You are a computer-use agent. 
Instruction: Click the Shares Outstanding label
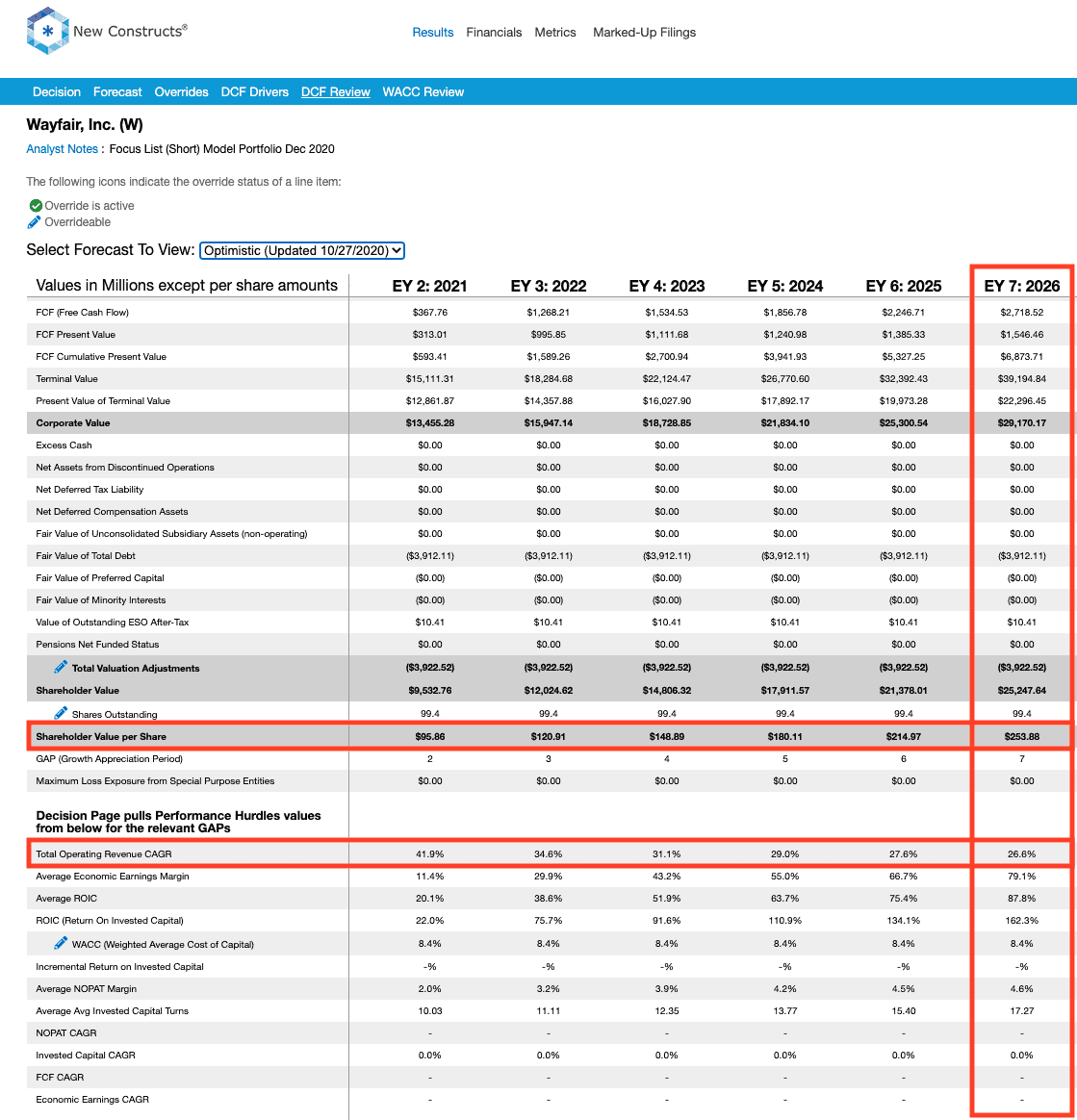[115, 714]
